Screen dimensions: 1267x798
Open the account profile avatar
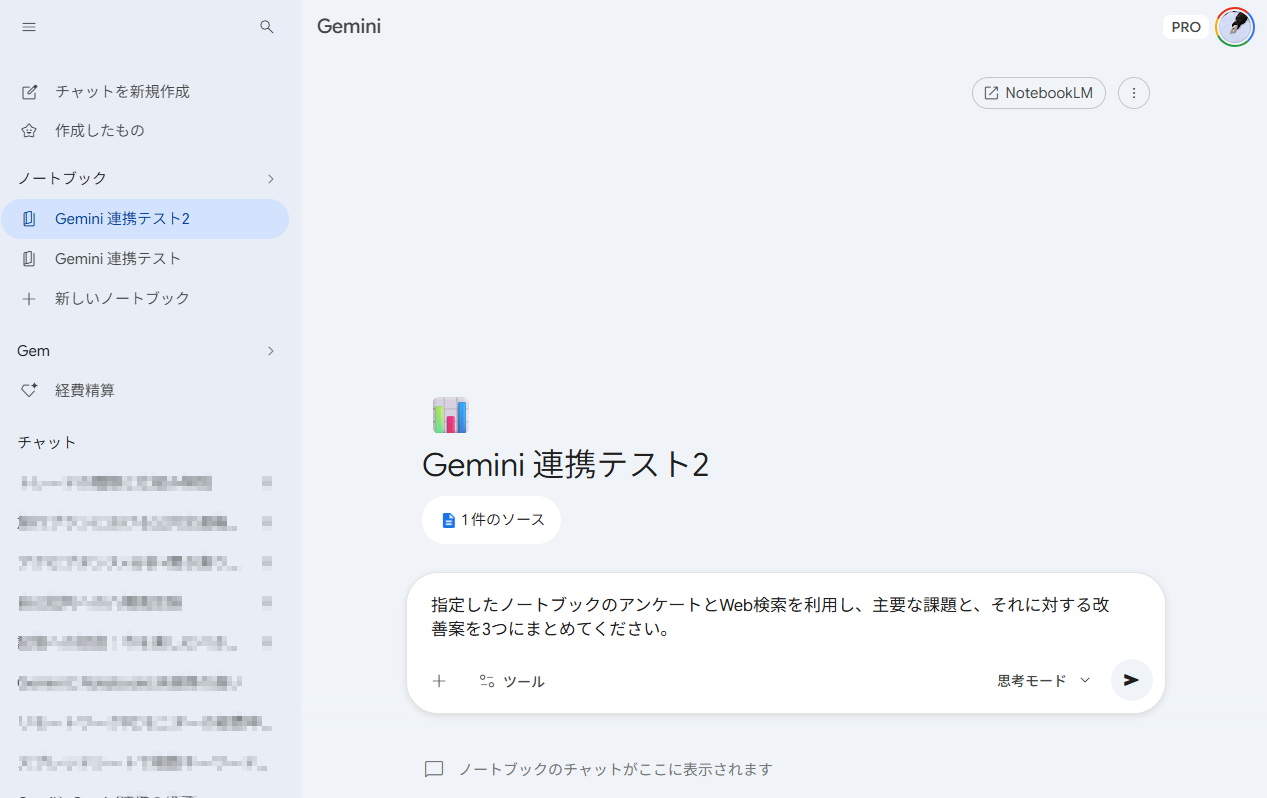[x=1235, y=27]
